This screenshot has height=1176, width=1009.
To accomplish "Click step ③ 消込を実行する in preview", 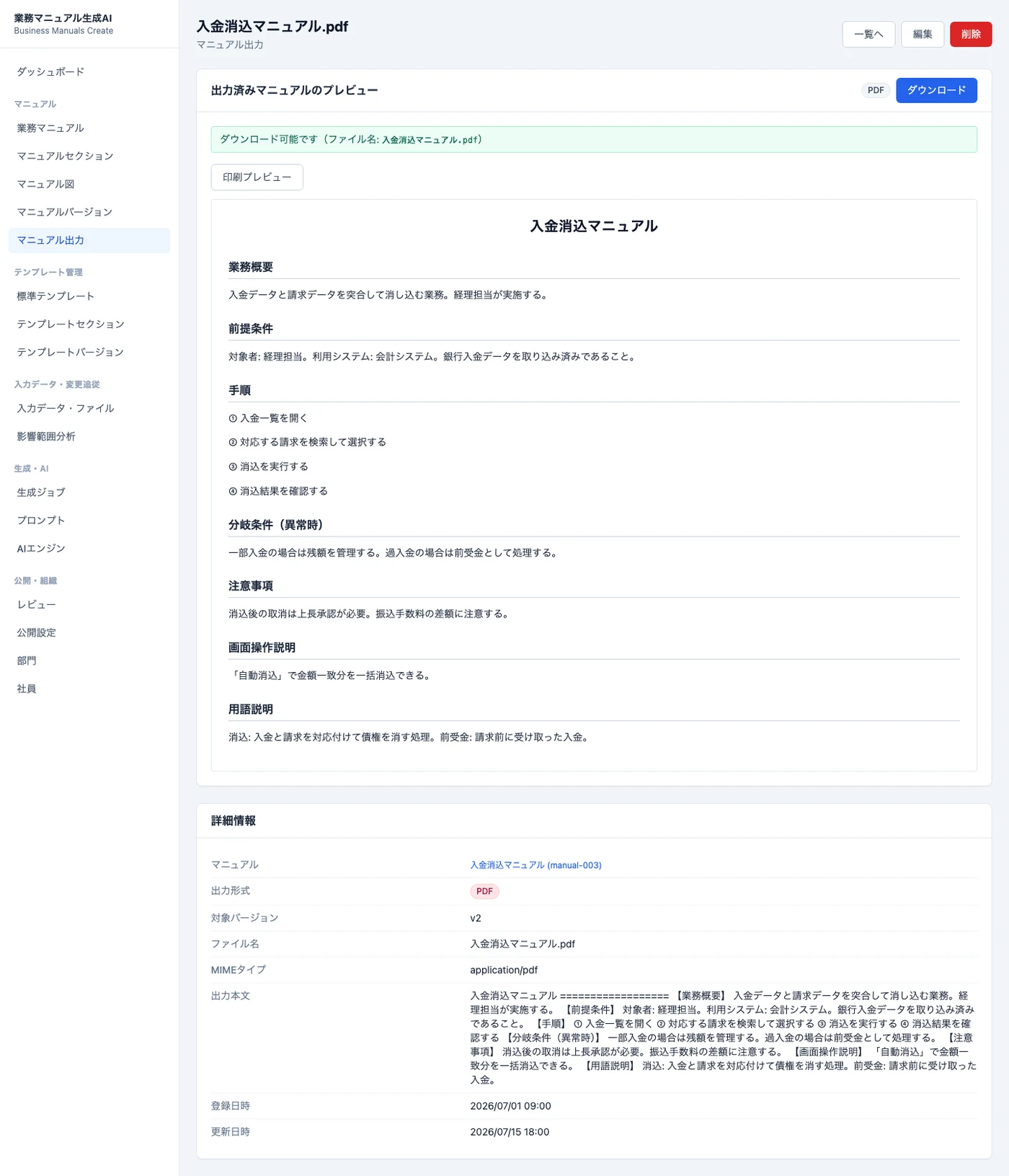I will point(268,467).
